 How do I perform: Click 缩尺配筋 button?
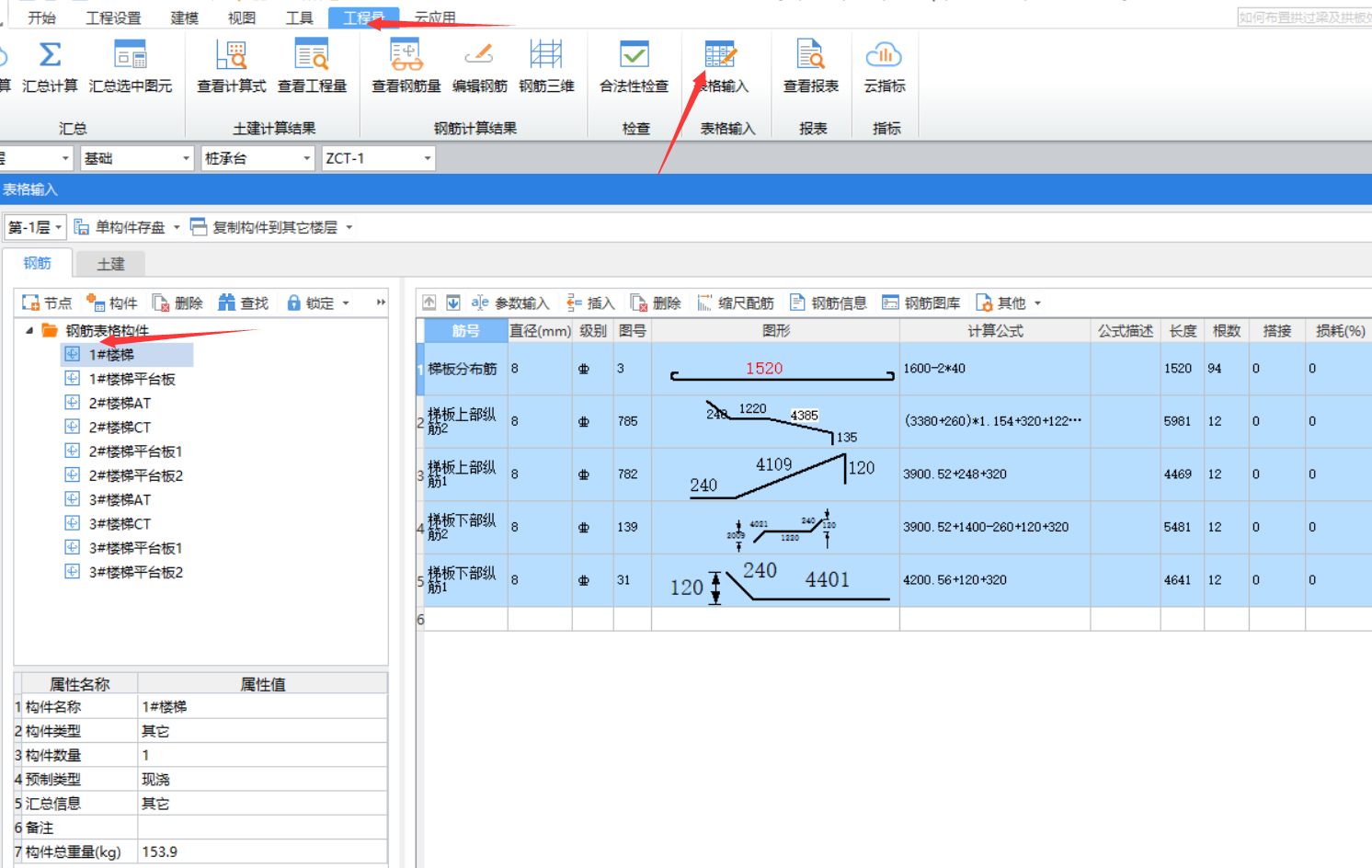pos(736,303)
